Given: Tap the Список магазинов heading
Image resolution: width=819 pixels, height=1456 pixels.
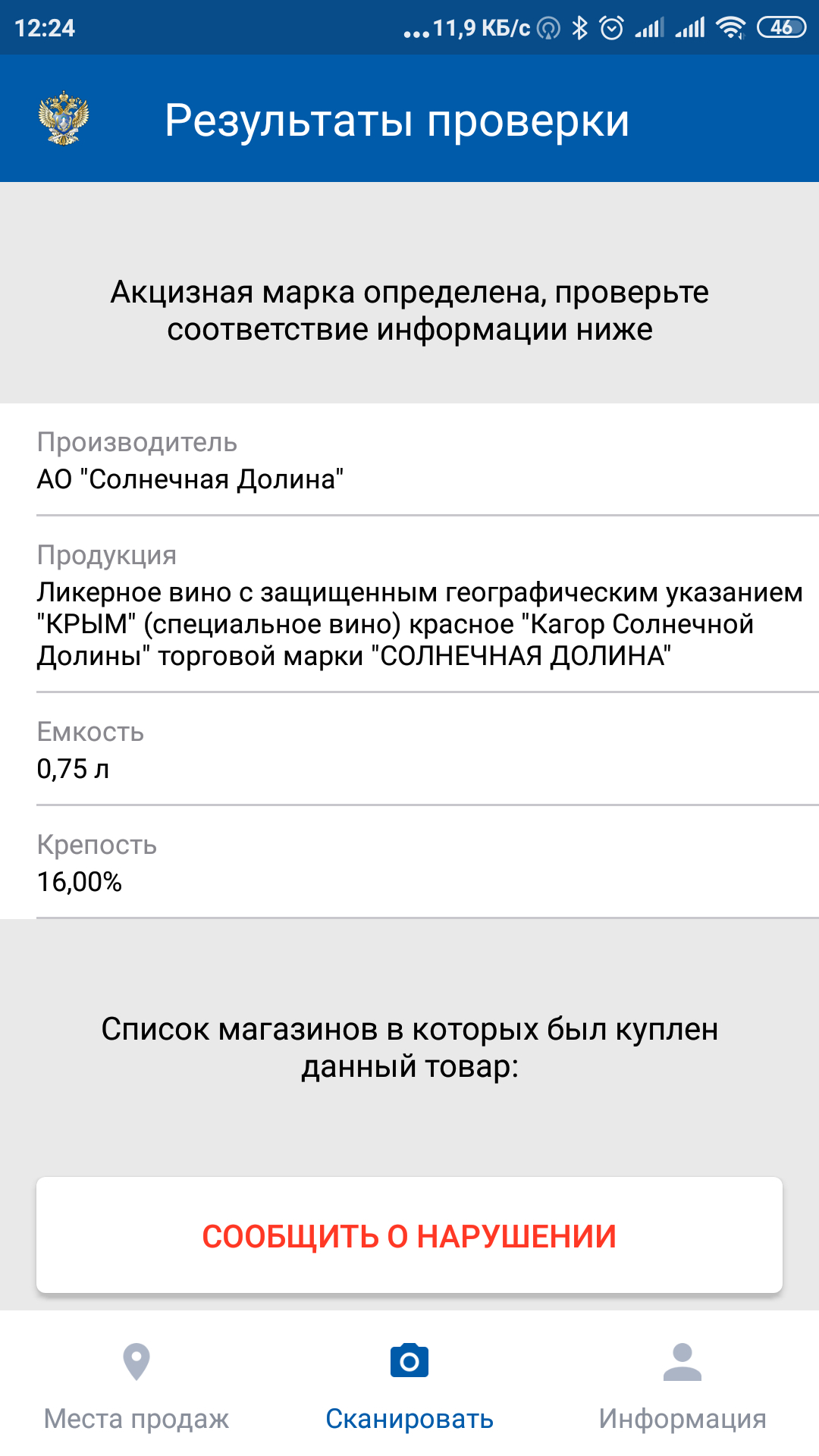Looking at the screenshot, I should (409, 1047).
